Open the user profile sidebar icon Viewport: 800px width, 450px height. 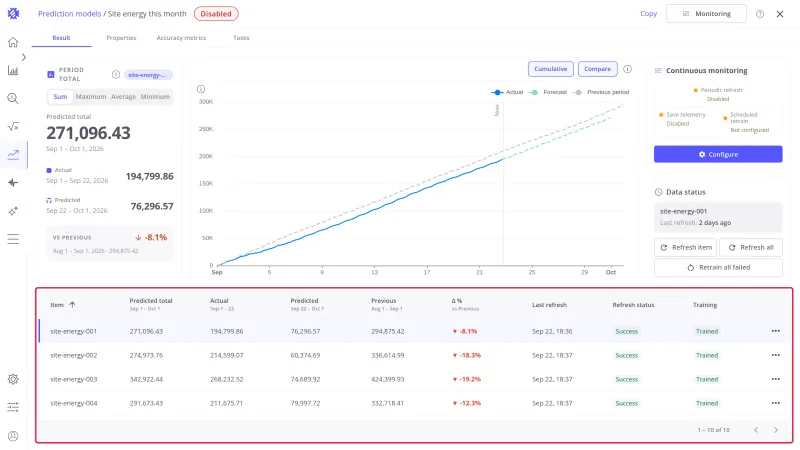13,436
